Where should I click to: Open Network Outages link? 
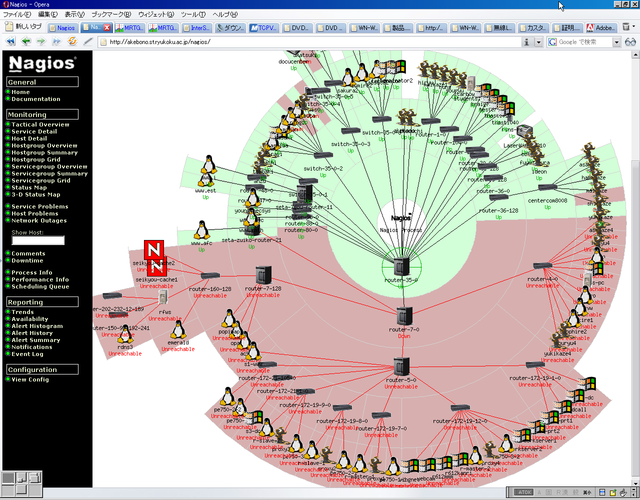(x=39, y=220)
